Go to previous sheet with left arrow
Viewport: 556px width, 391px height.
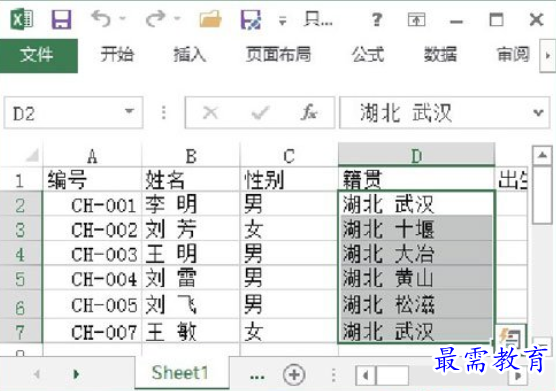[x=36, y=373]
